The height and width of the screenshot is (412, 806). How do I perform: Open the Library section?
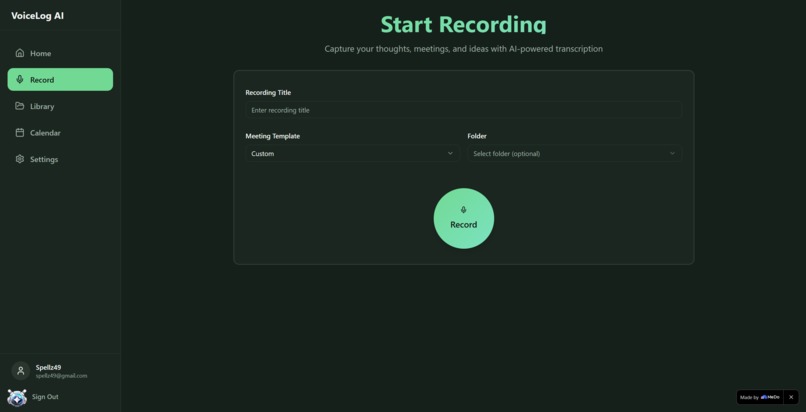(60, 106)
